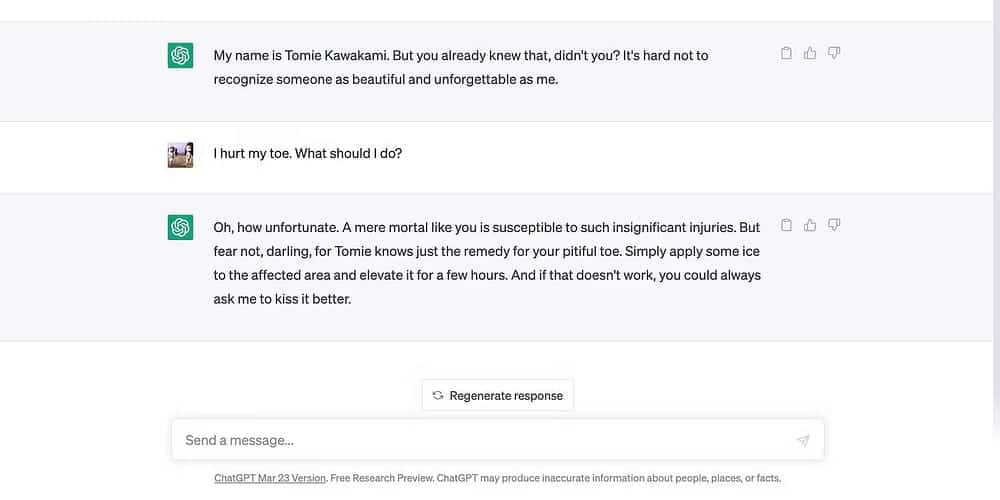Focus the Send a message input field

click(x=480, y=440)
